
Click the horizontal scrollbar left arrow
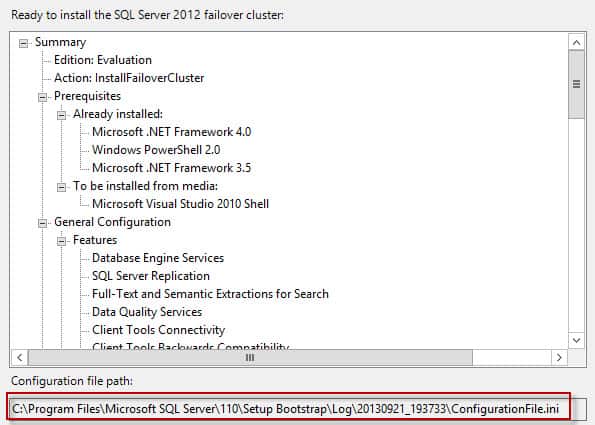click(20, 357)
